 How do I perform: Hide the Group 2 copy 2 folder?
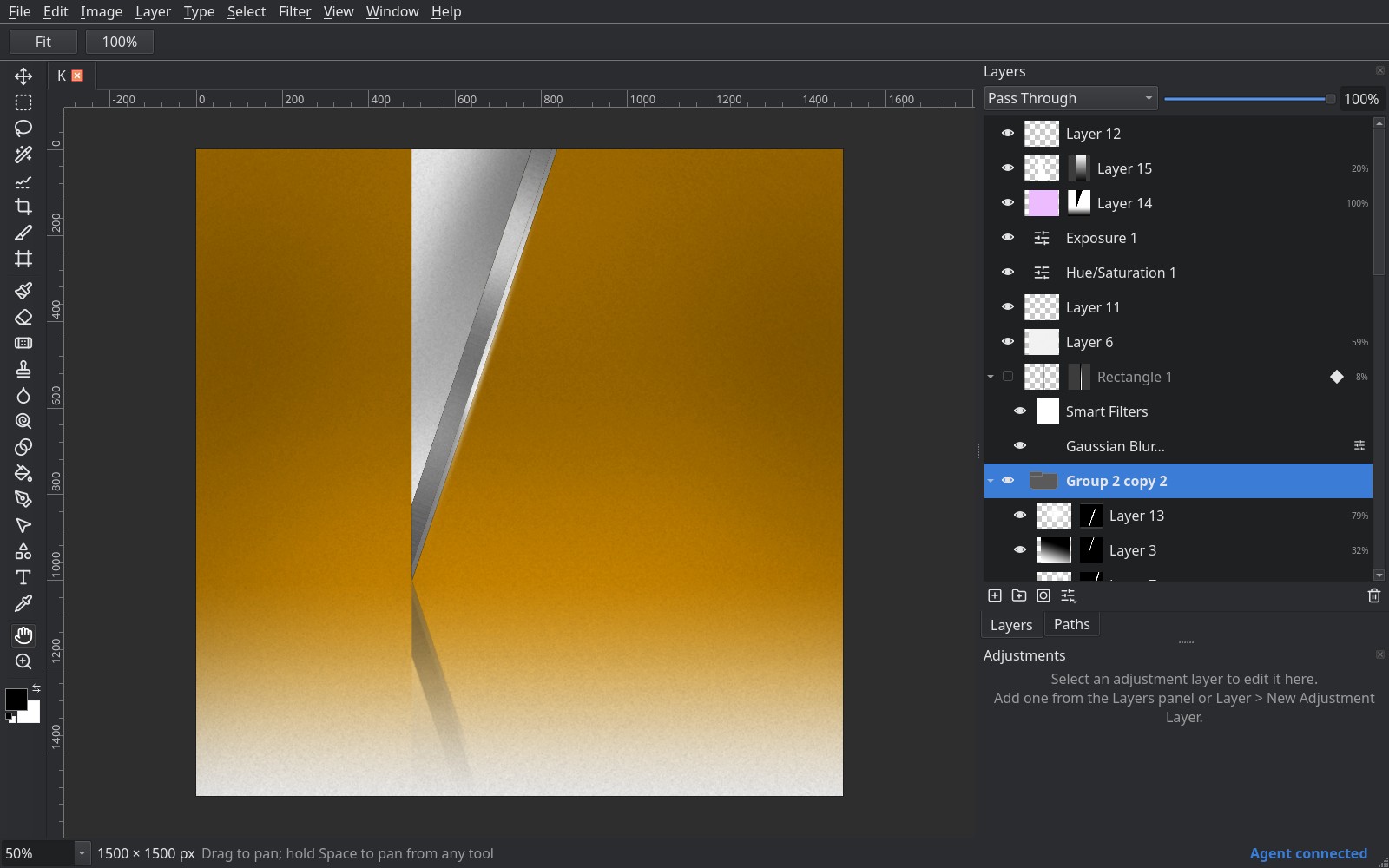1008,481
